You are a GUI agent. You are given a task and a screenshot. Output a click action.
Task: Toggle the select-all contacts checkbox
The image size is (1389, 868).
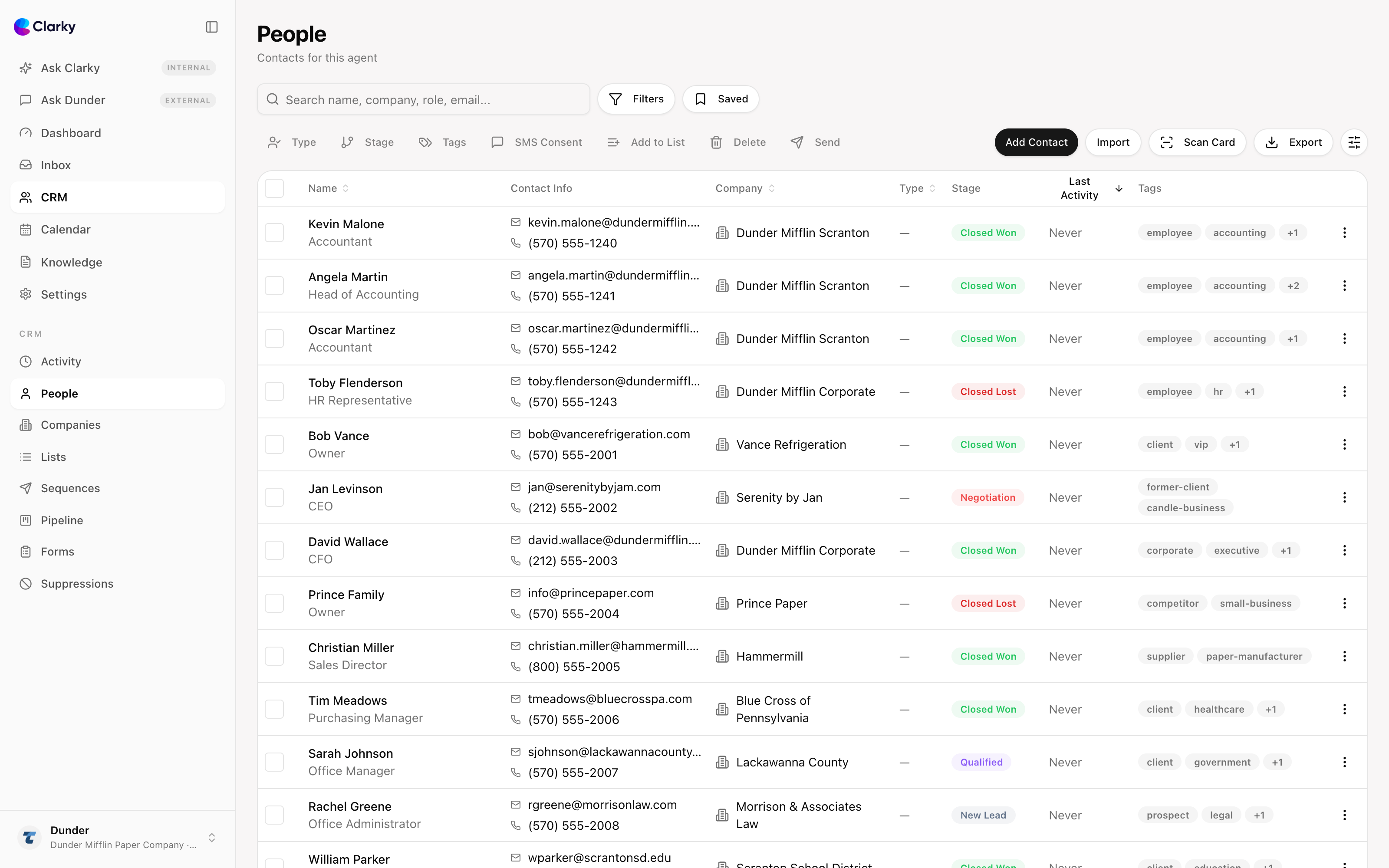click(274, 188)
